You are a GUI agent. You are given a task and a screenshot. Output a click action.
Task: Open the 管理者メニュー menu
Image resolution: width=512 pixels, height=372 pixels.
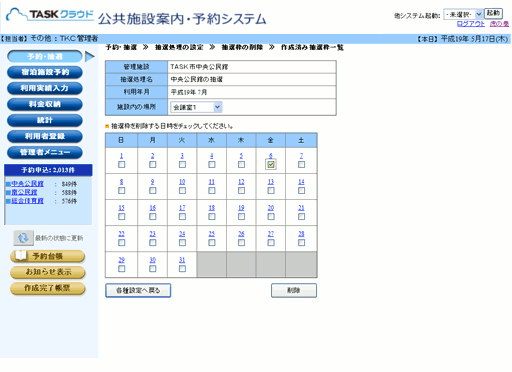[45, 152]
